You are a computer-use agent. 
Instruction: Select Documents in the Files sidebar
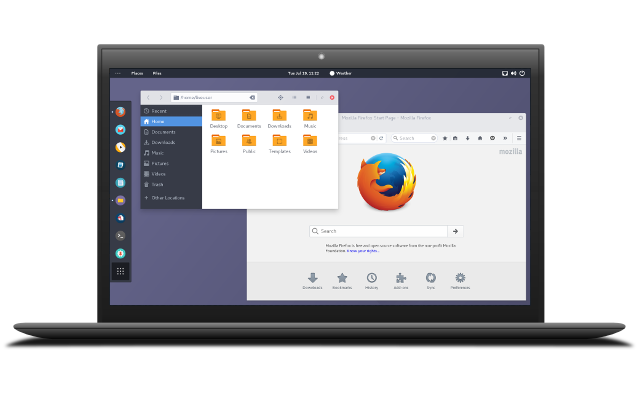pyautogui.click(x=164, y=132)
